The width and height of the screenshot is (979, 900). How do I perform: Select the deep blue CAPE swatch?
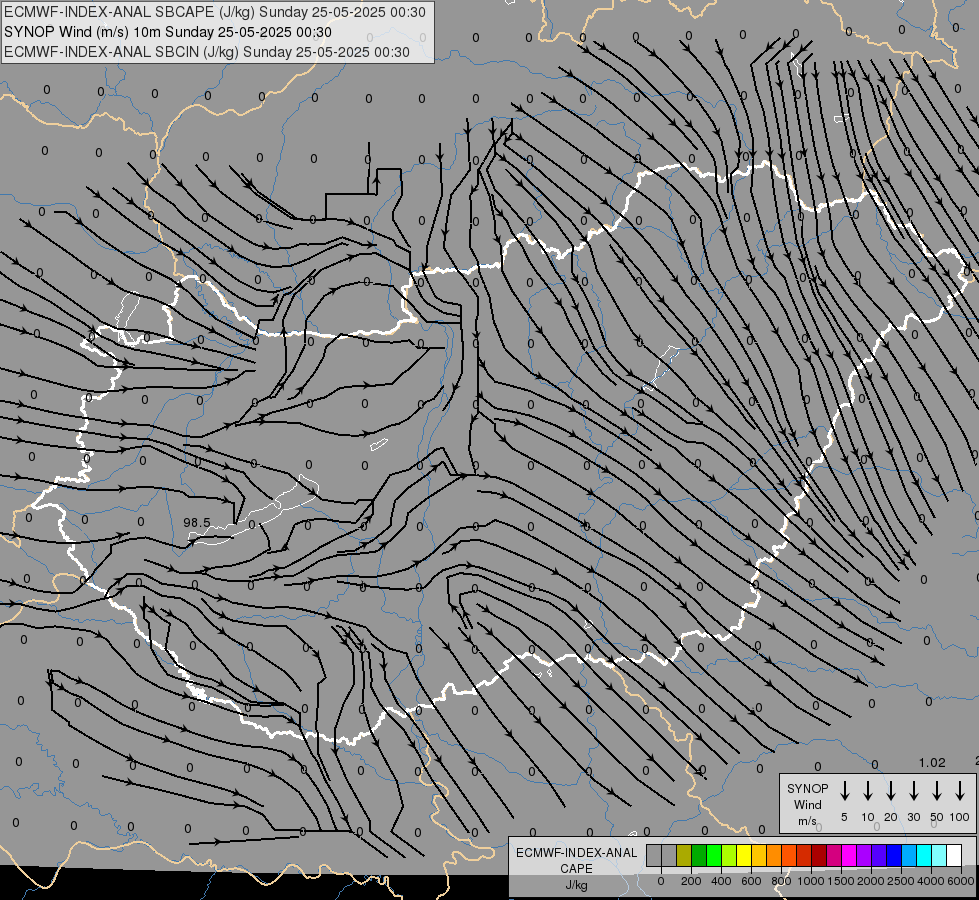pos(894,855)
